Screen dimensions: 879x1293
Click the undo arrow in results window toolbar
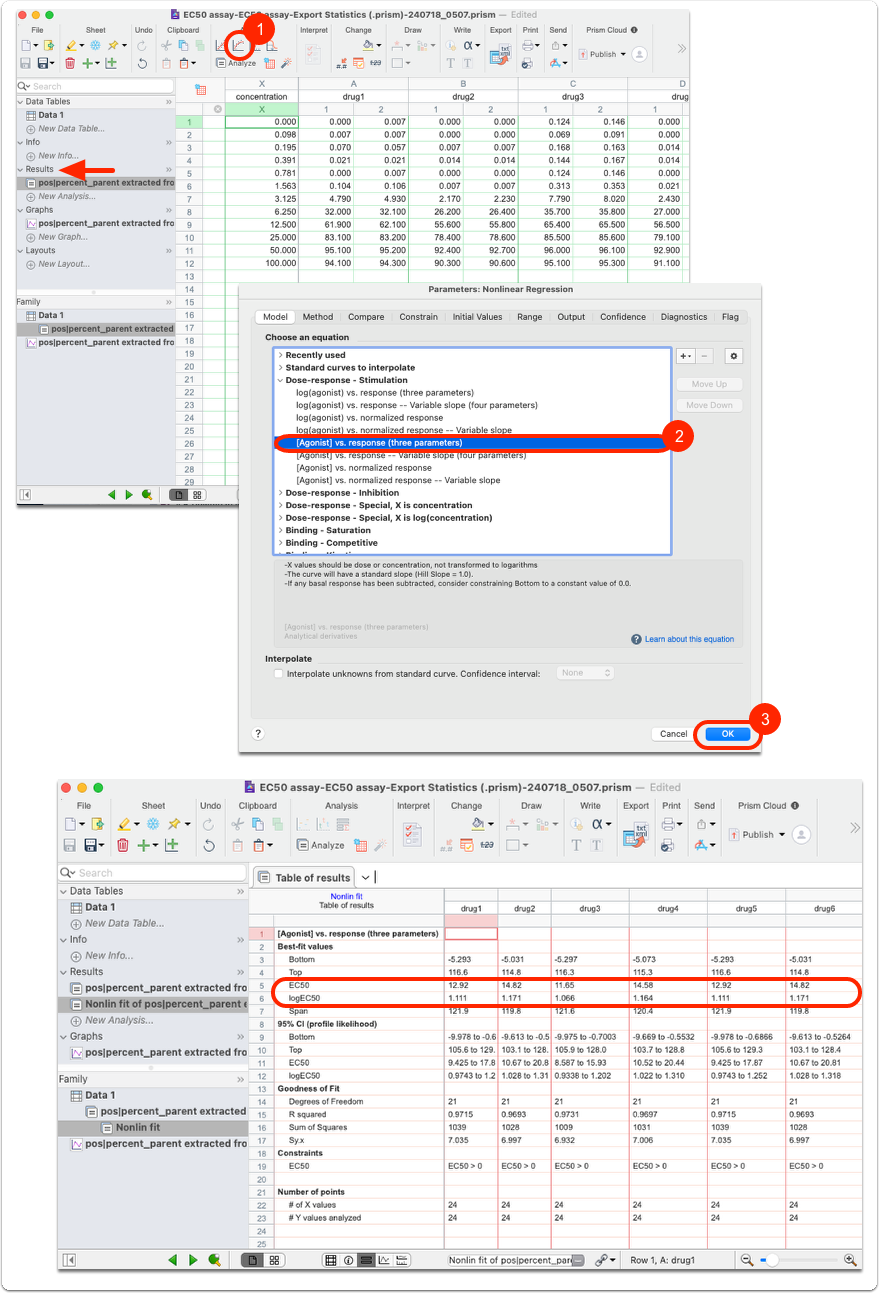pyautogui.click(x=209, y=845)
